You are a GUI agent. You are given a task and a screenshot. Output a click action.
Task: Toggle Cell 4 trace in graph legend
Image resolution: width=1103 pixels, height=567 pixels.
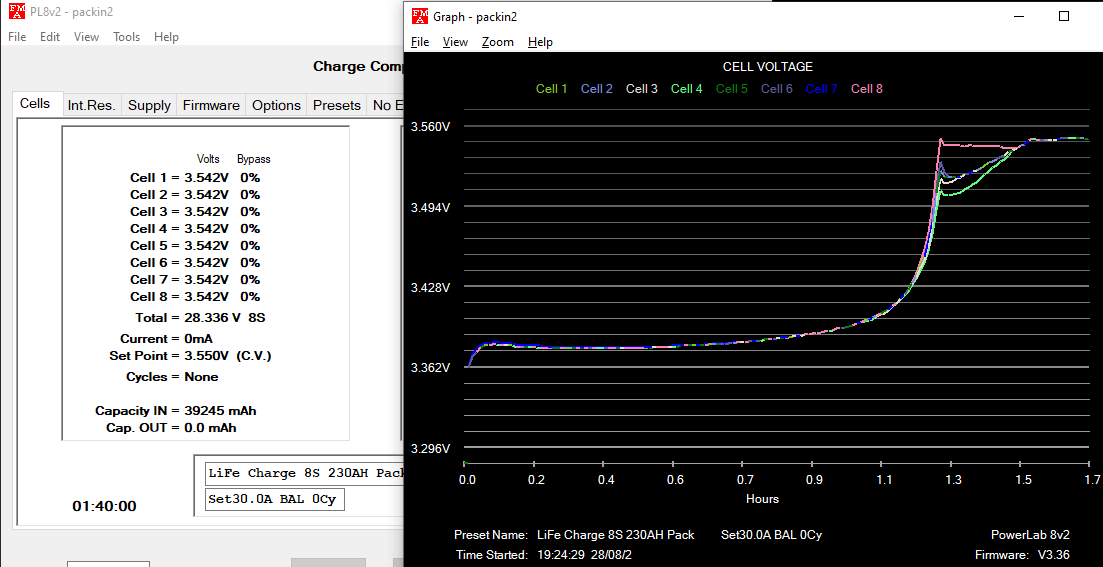686,89
